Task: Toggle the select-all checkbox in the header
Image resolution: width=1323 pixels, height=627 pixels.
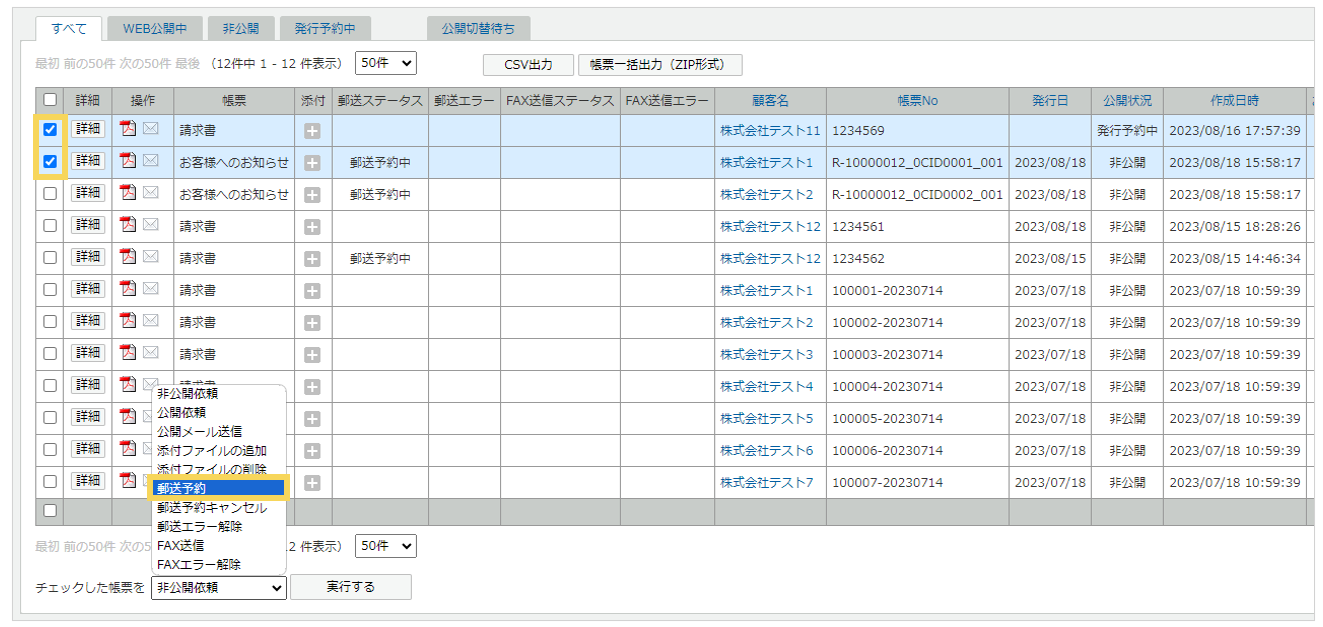Action: [x=50, y=101]
